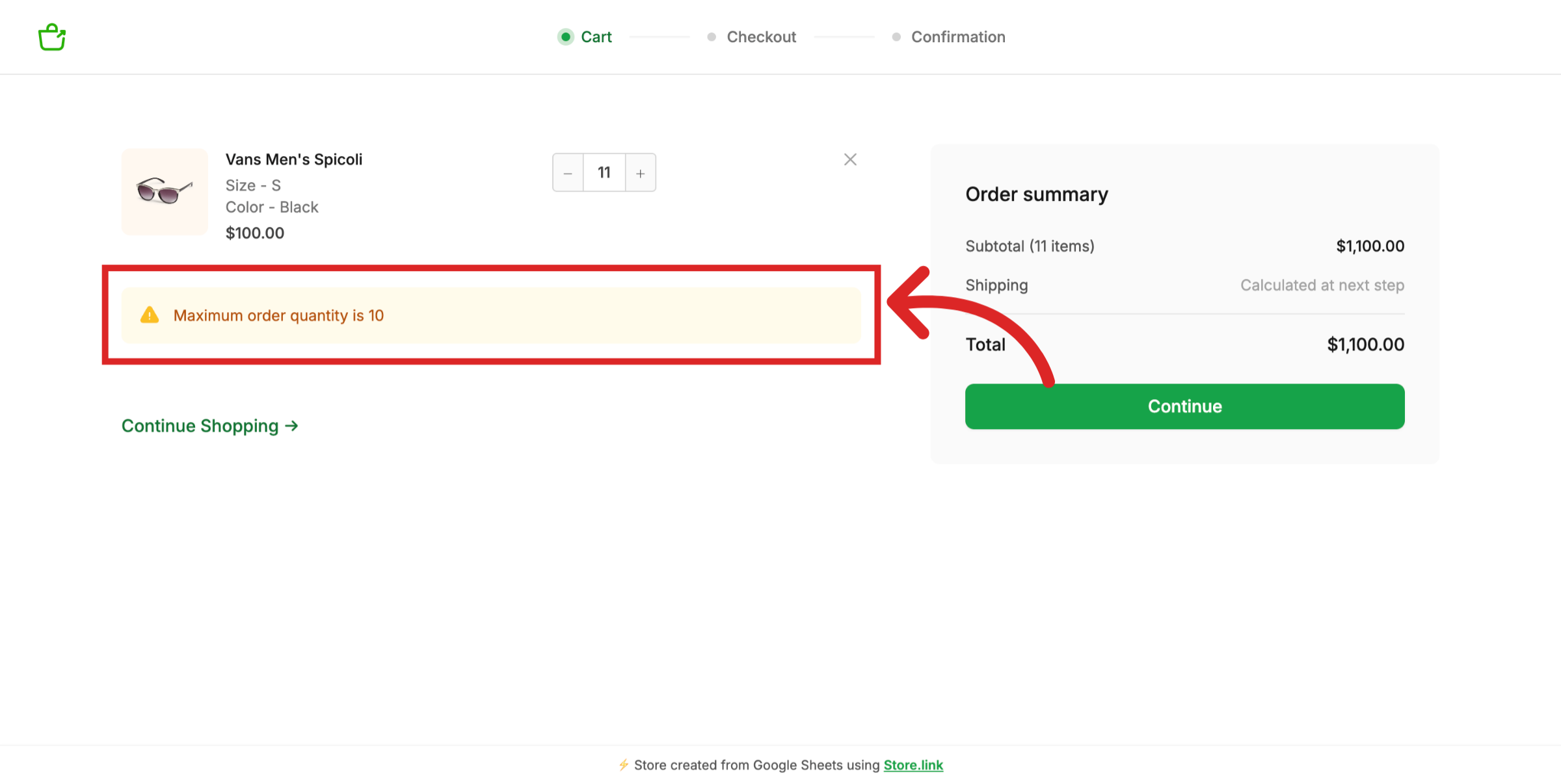
Task: Open the Store.link footer link
Action: [913, 765]
